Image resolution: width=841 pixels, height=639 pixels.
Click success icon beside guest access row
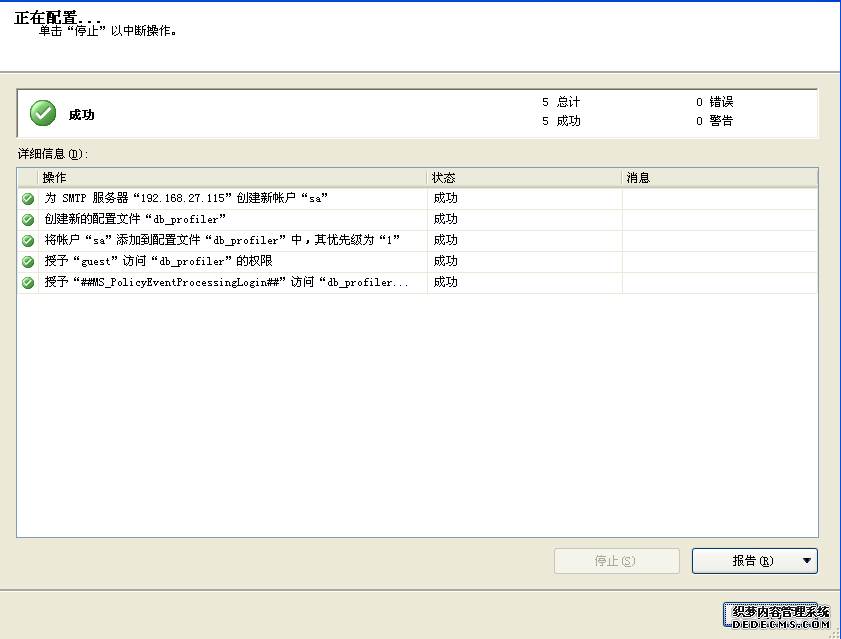pos(28,262)
